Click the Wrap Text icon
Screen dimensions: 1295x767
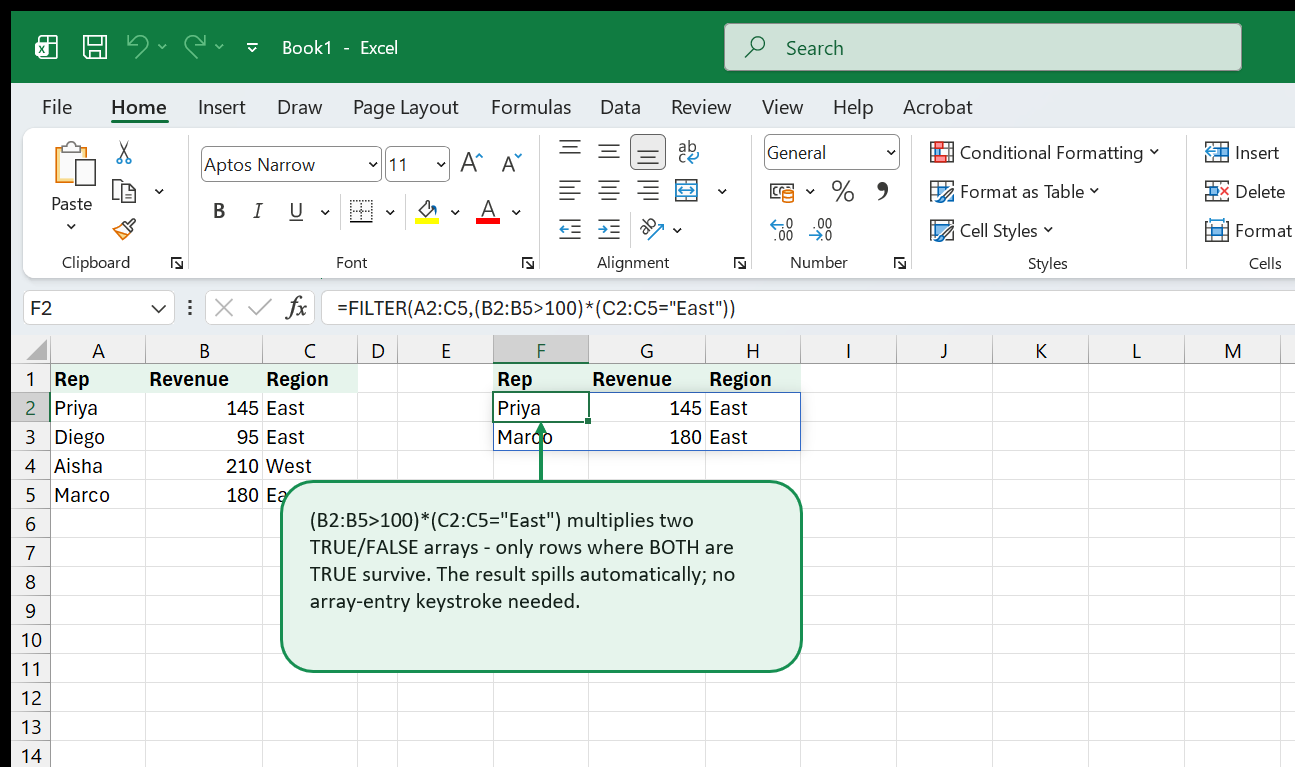click(688, 151)
